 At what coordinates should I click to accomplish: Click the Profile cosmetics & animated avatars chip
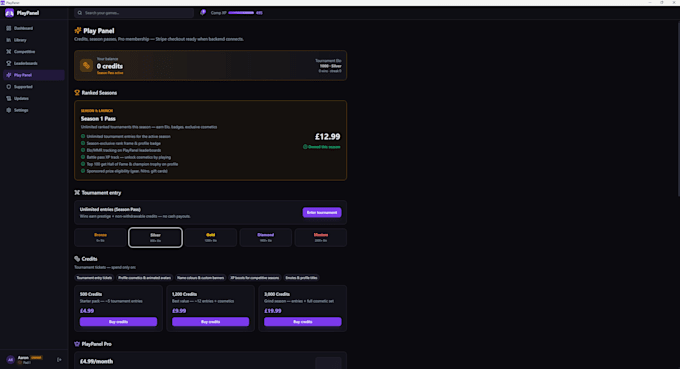(144, 278)
